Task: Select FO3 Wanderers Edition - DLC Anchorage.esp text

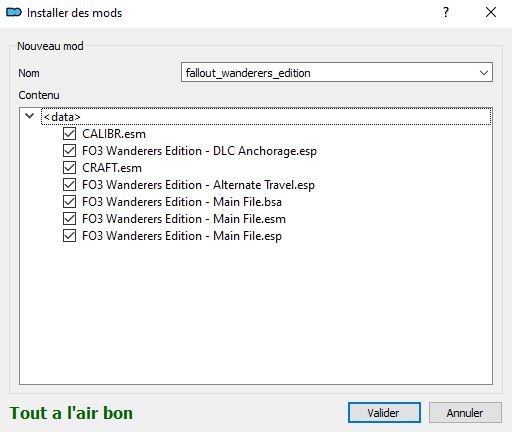Action: pyautogui.click(x=199, y=151)
